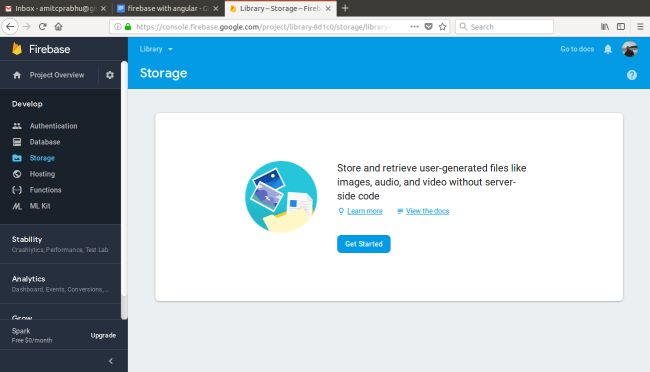Open Database in Develop menu
Image resolution: width=650 pixels, height=372 pixels.
coord(45,142)
